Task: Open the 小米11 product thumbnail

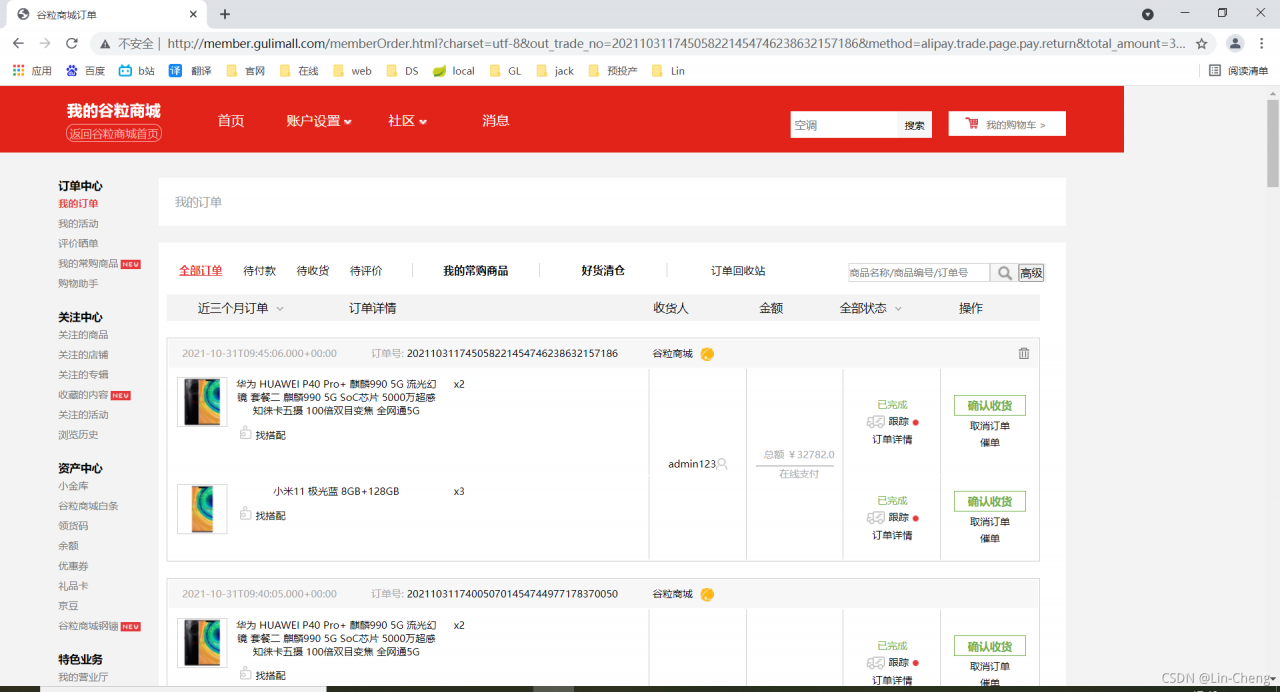Action: pos(202,509)
